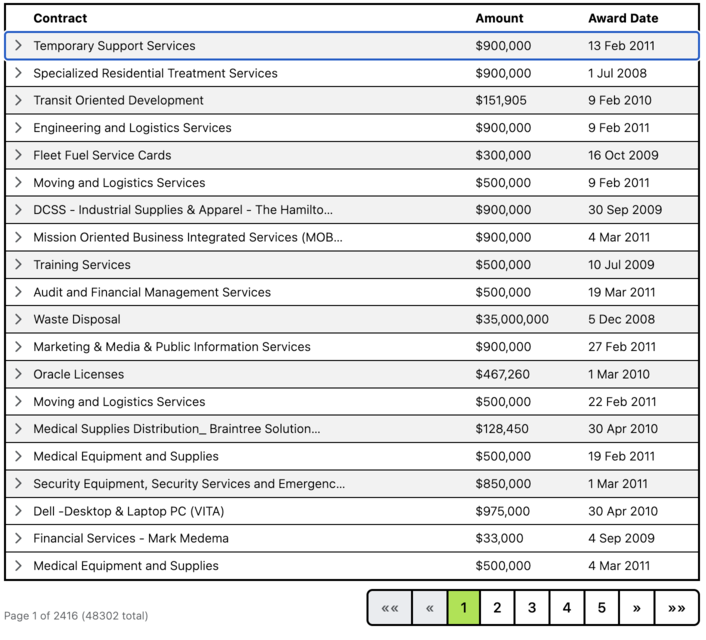Open page 4 of results

pos(566,608)
